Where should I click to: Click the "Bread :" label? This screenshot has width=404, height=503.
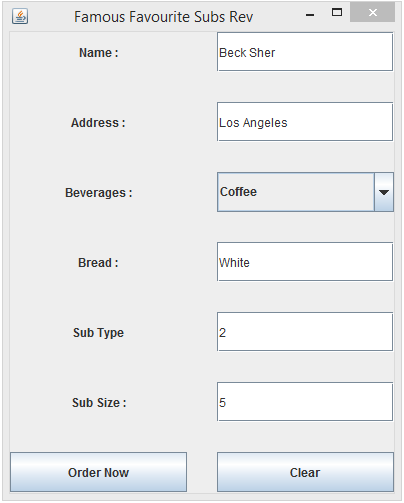coord(98,263)
